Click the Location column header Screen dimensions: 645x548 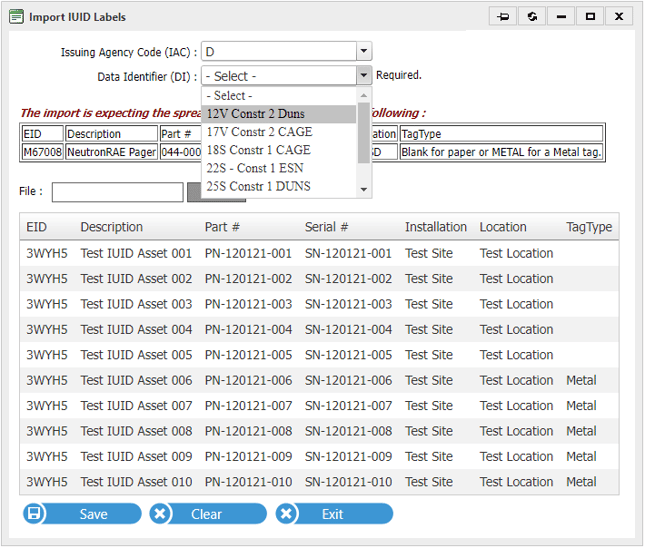click(x=503, y=227)
